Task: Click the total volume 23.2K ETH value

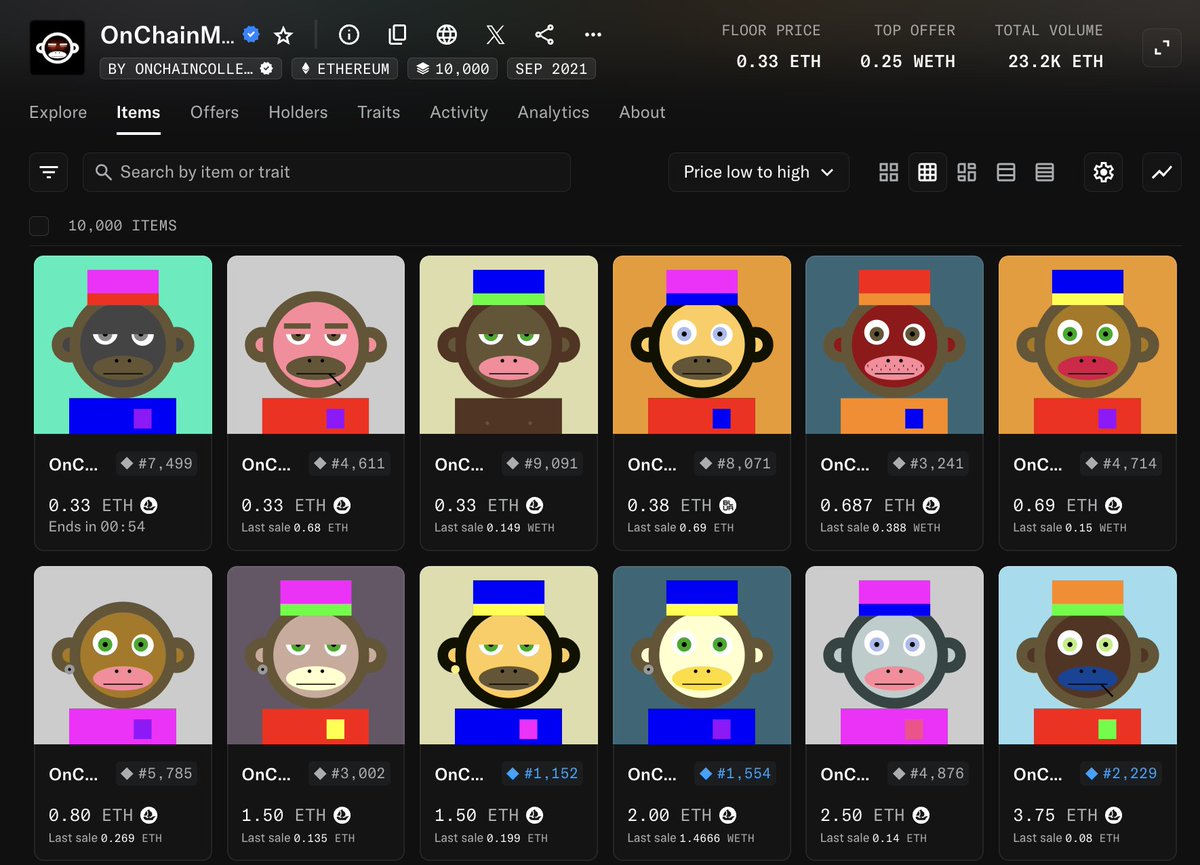Action: (1055, 62)
